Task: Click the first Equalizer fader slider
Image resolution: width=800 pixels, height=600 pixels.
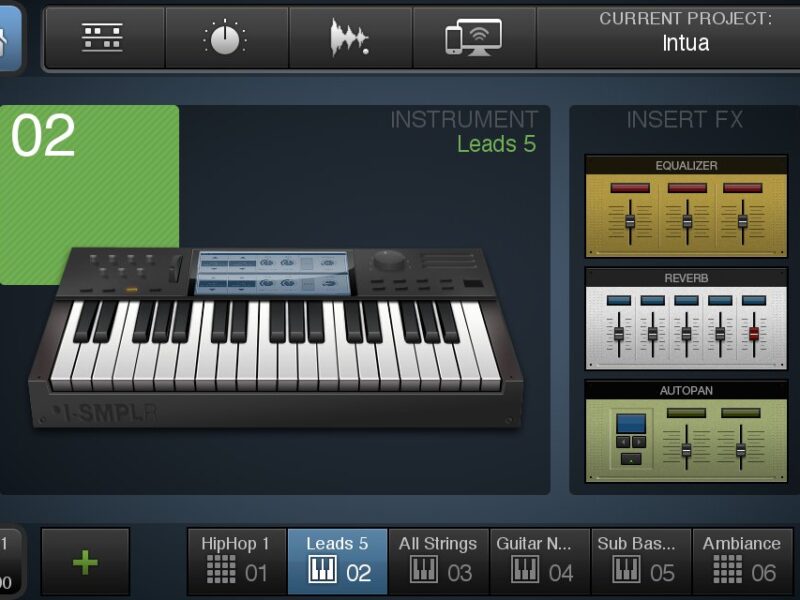Action: click(x=630, y=221)
